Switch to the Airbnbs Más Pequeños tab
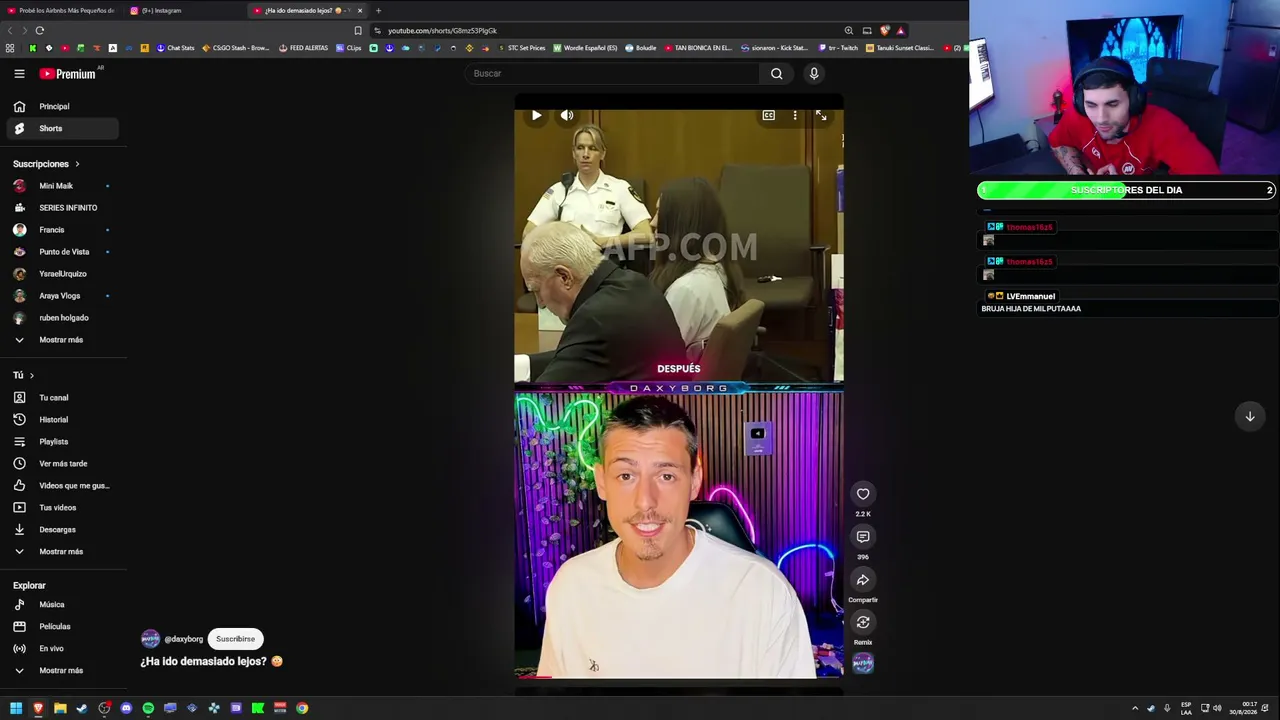This screenshot has height=720, width=1280. point(62,10)
